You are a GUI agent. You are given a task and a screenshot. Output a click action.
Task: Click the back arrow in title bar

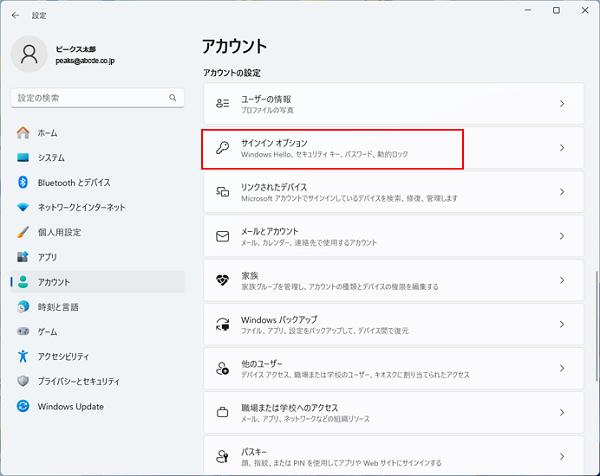pos(15,15)
